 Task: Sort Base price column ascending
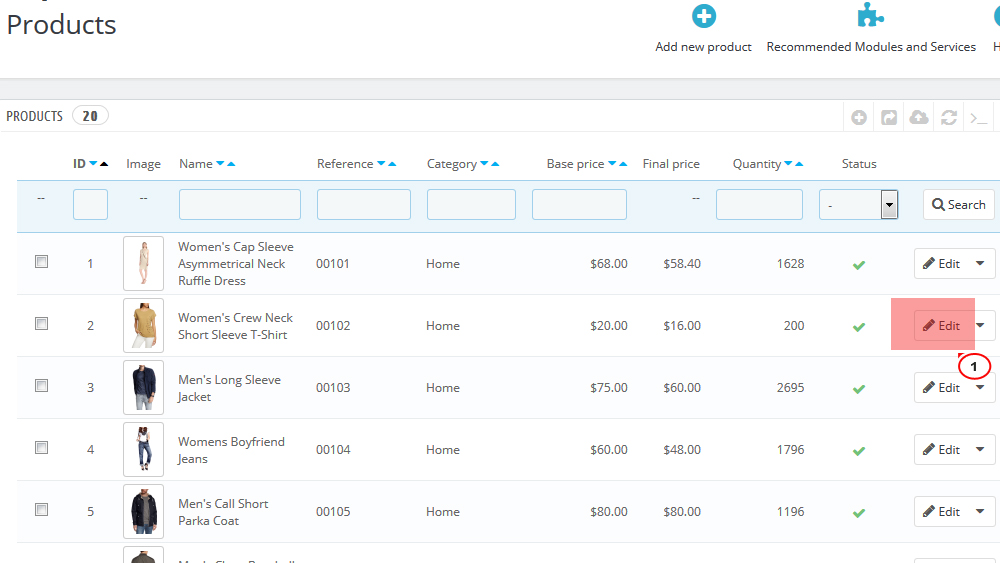click(623, 164)
